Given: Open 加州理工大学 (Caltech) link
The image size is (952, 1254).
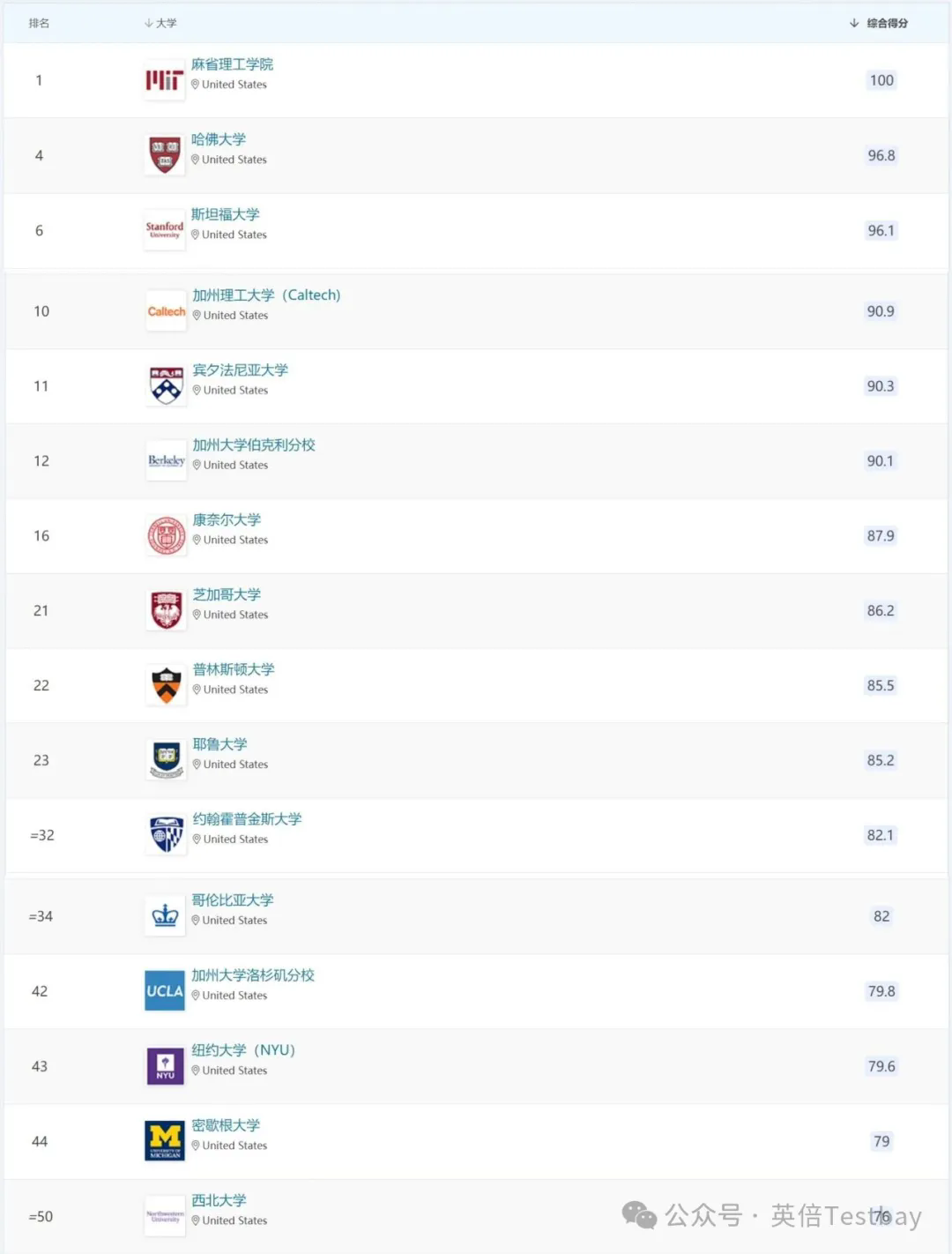Looking at the screenshot, I should [266, 295].
